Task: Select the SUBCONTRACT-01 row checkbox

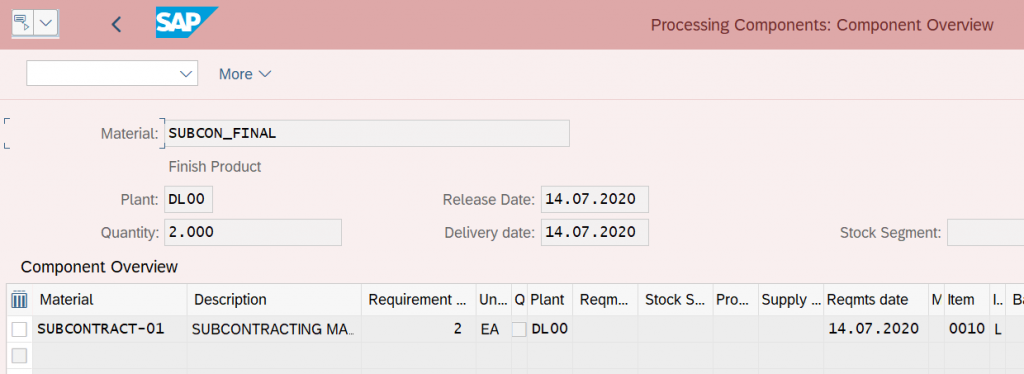Action: pos(20,330)
